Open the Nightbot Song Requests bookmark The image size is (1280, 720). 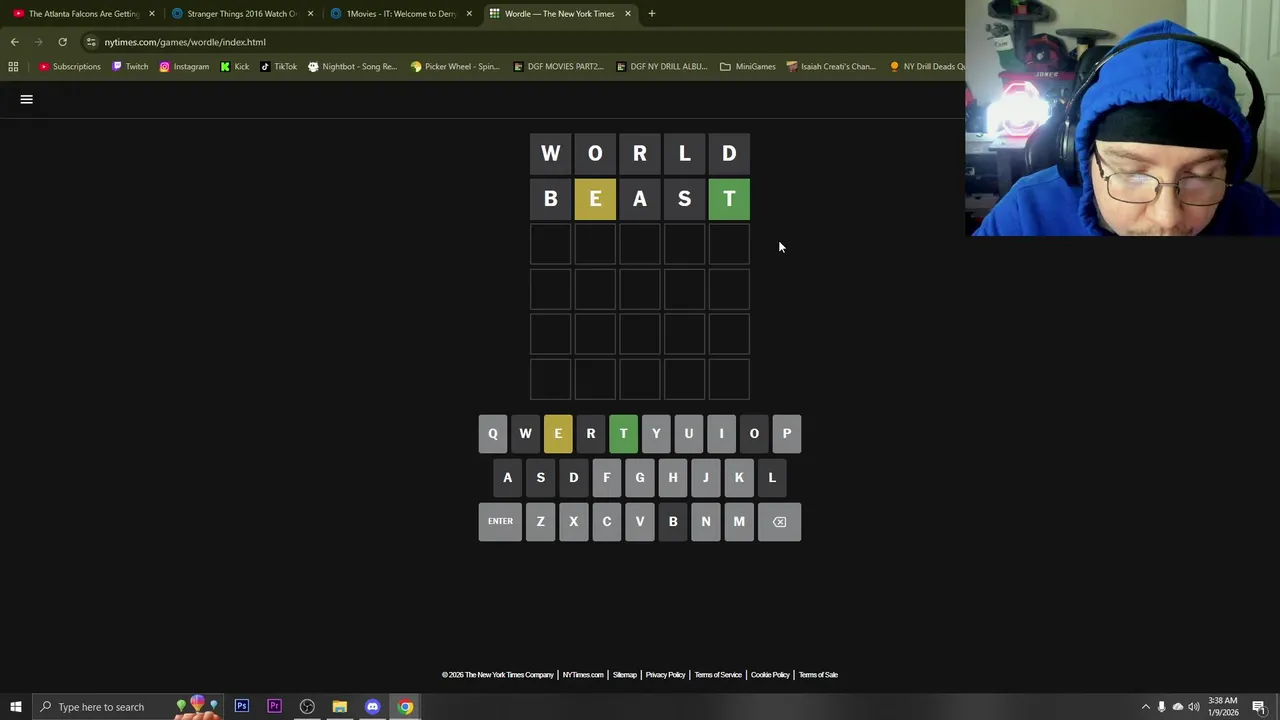tap(353, 66)
